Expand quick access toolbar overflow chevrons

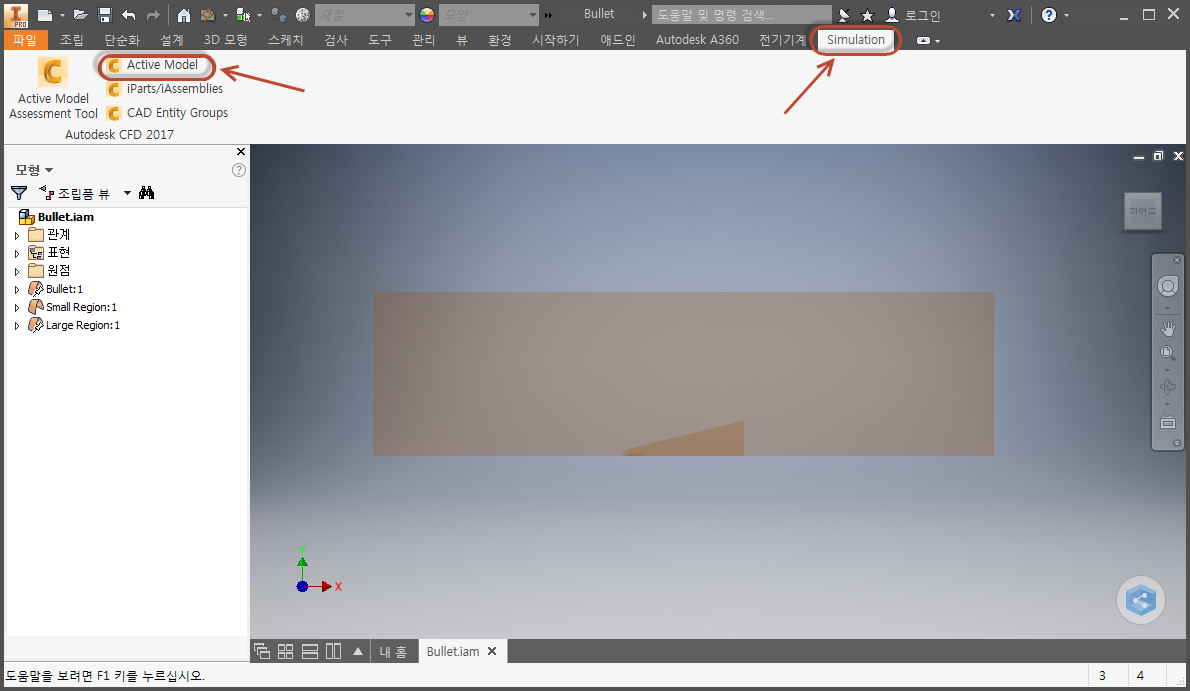click(548, 15)
